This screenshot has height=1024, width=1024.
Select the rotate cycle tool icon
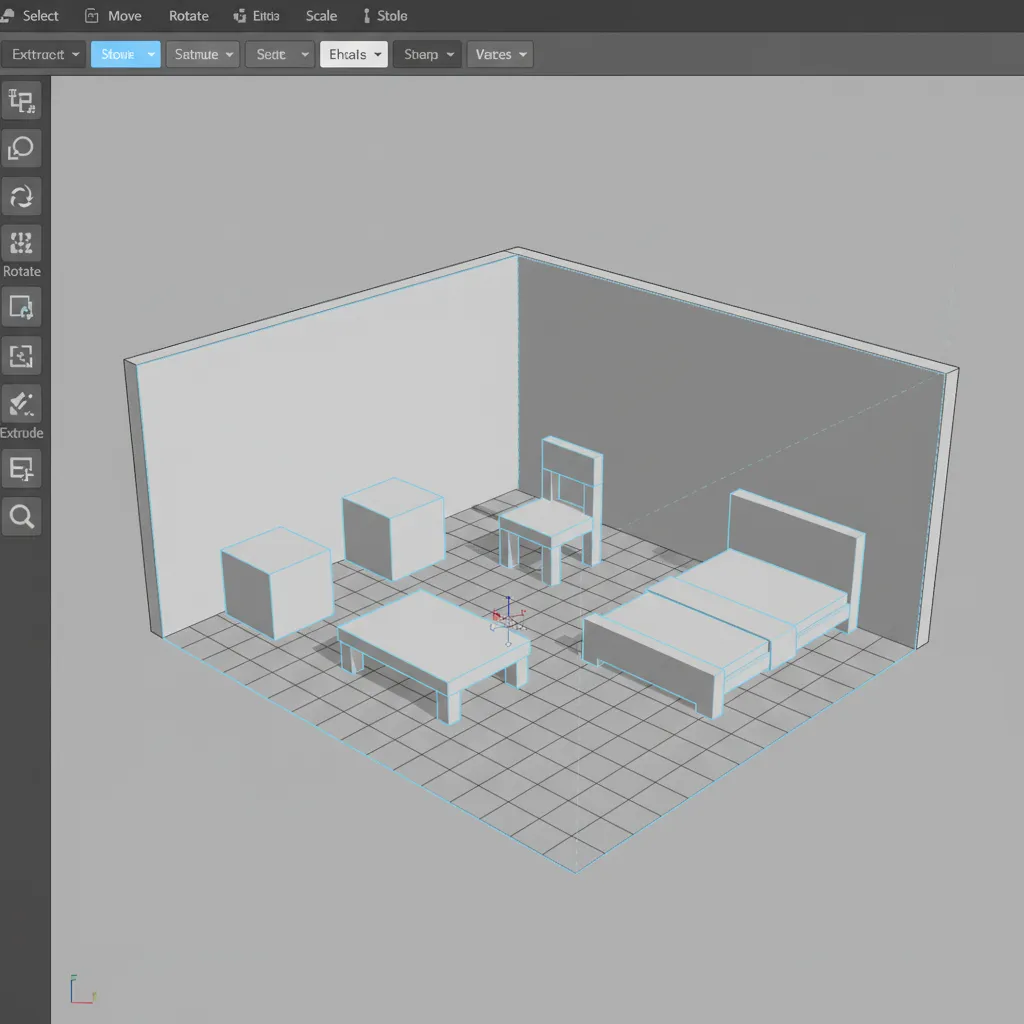pos(21,197)
